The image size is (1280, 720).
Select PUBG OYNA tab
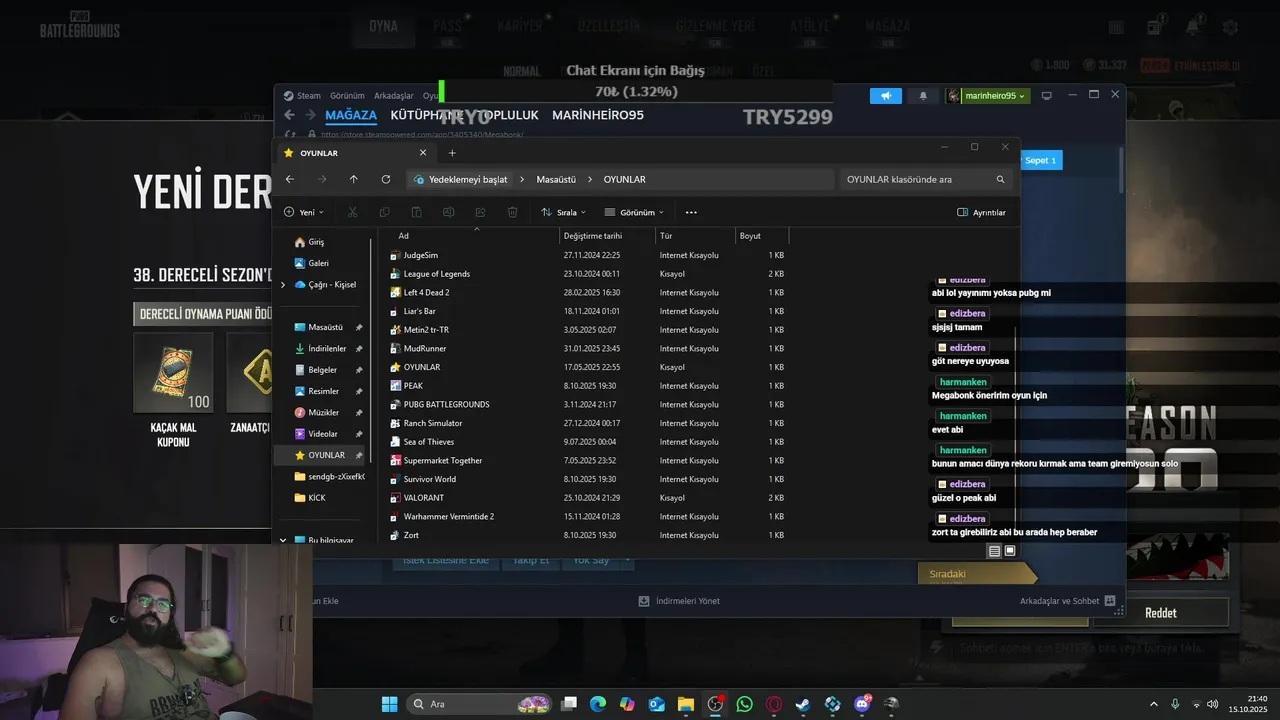(x=383, y=27)
